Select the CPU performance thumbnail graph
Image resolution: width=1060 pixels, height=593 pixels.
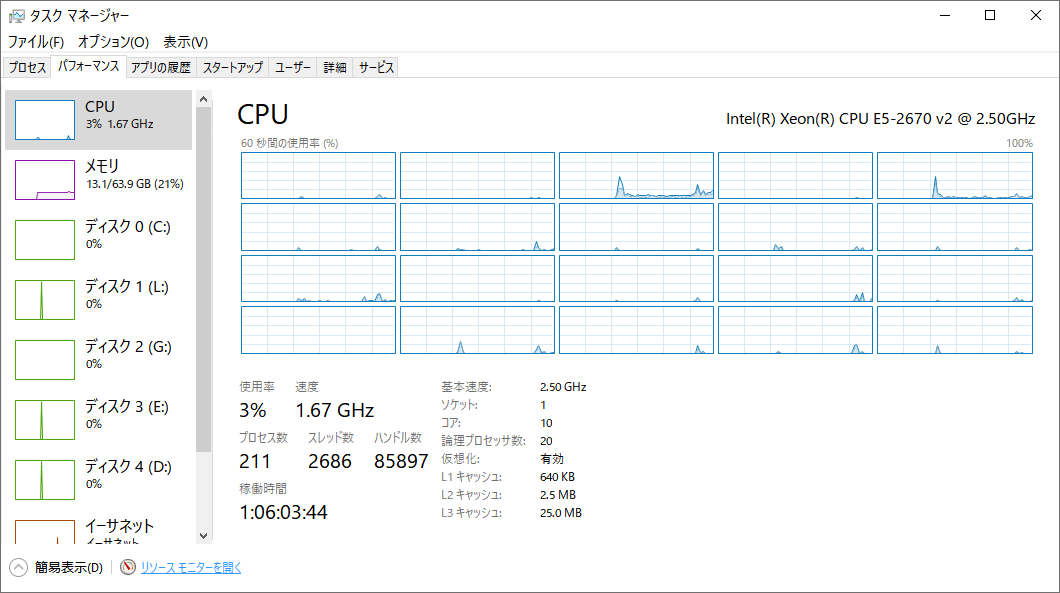[45, 120]
